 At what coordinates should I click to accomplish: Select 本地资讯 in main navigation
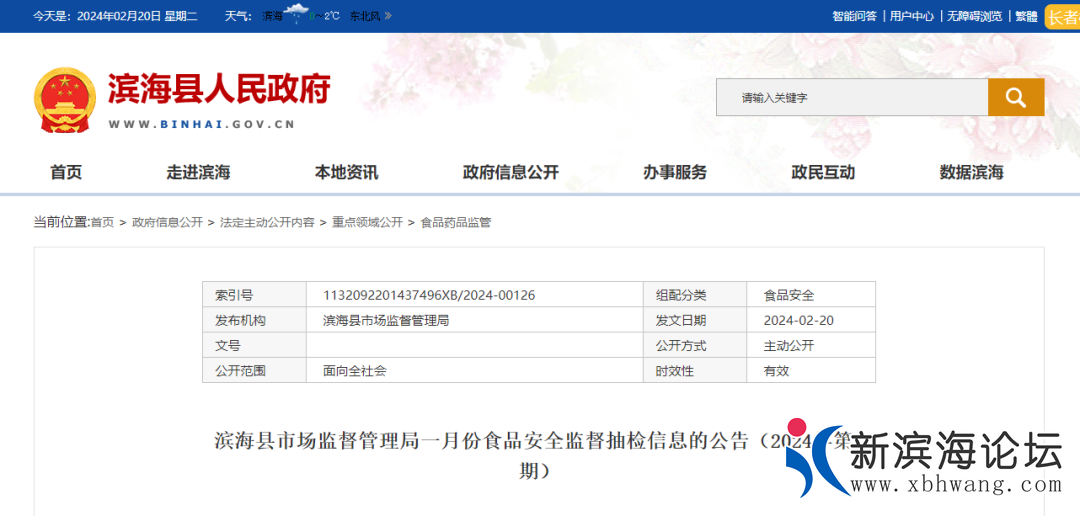tap(346, 172)
